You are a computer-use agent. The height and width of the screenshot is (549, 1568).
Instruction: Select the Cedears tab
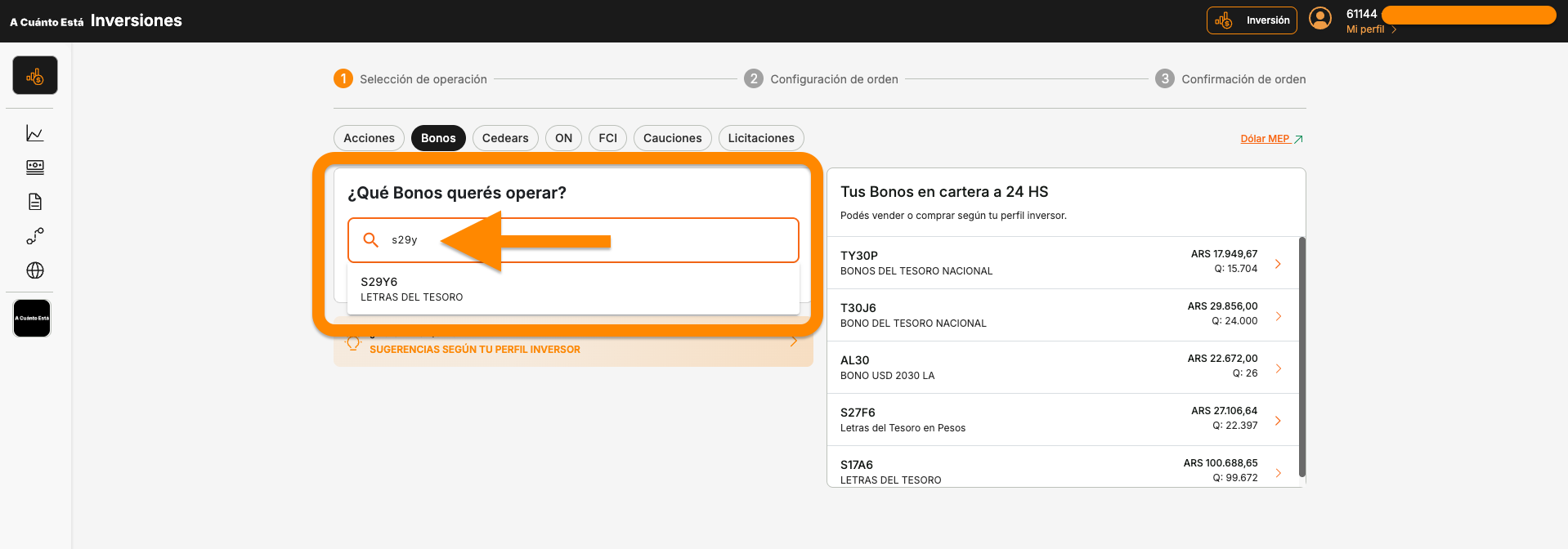(504, 138)
